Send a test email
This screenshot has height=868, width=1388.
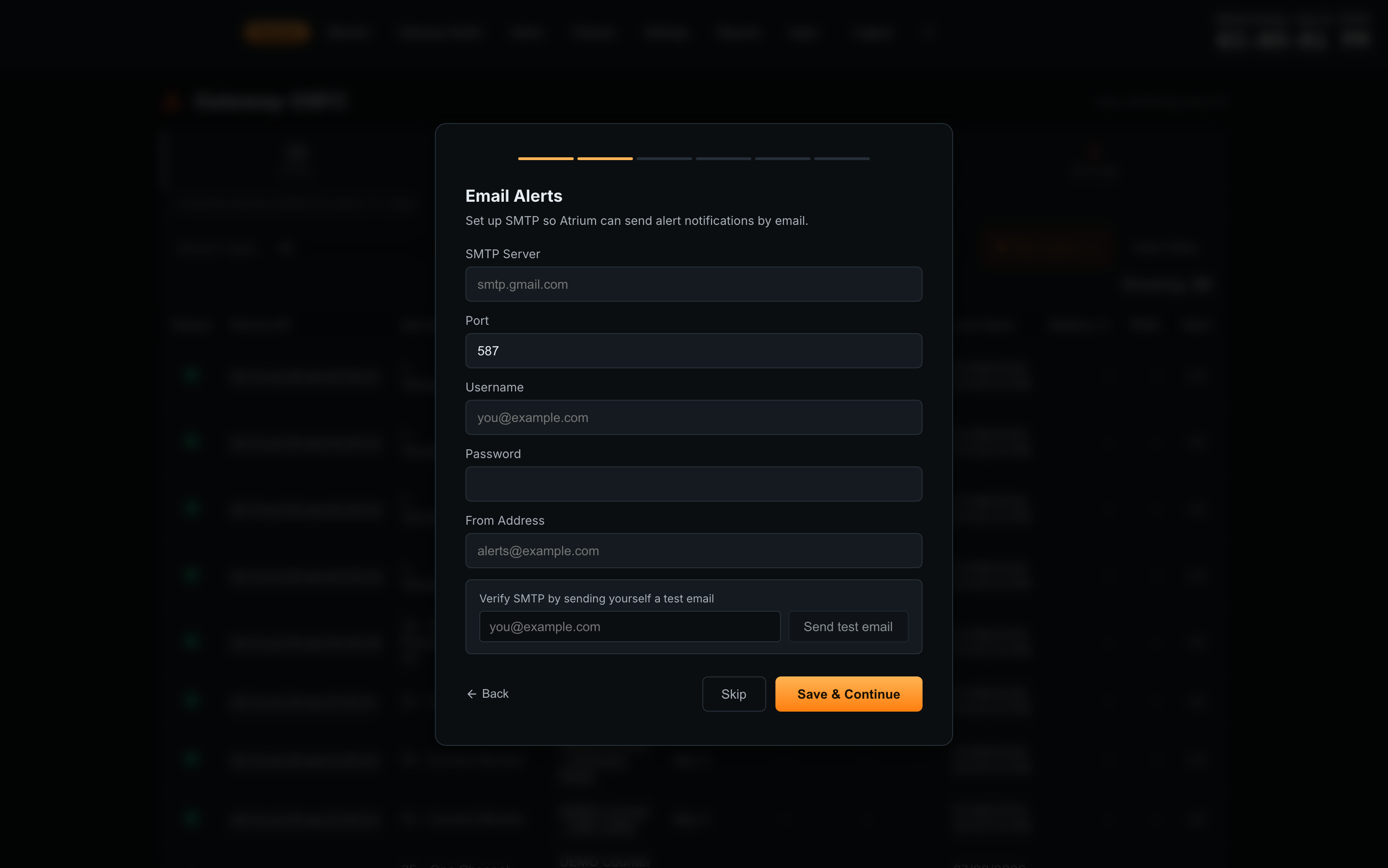tap(848, 626)
